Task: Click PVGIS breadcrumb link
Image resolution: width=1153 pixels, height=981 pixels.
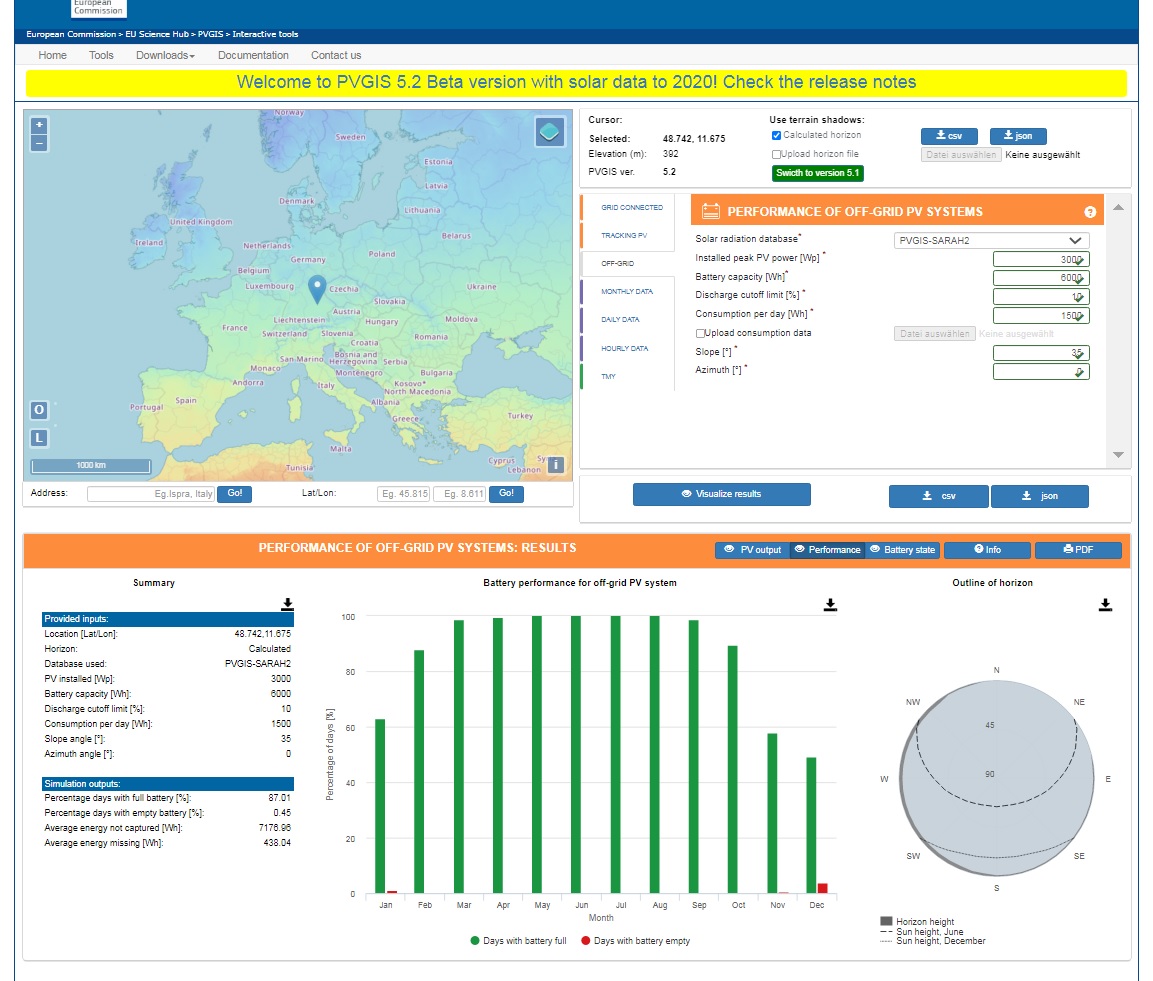Action: pos(210,34)
